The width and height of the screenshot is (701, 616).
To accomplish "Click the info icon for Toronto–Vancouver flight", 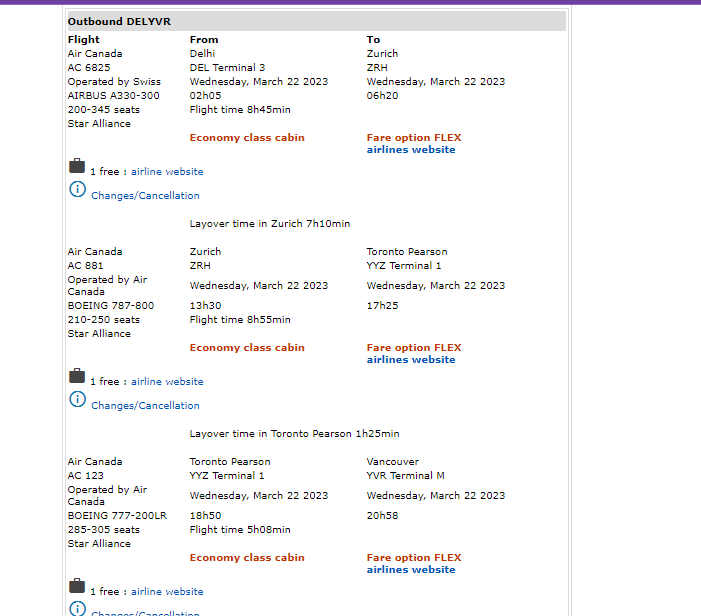I will pyautogui.click(x=77, y=608).
